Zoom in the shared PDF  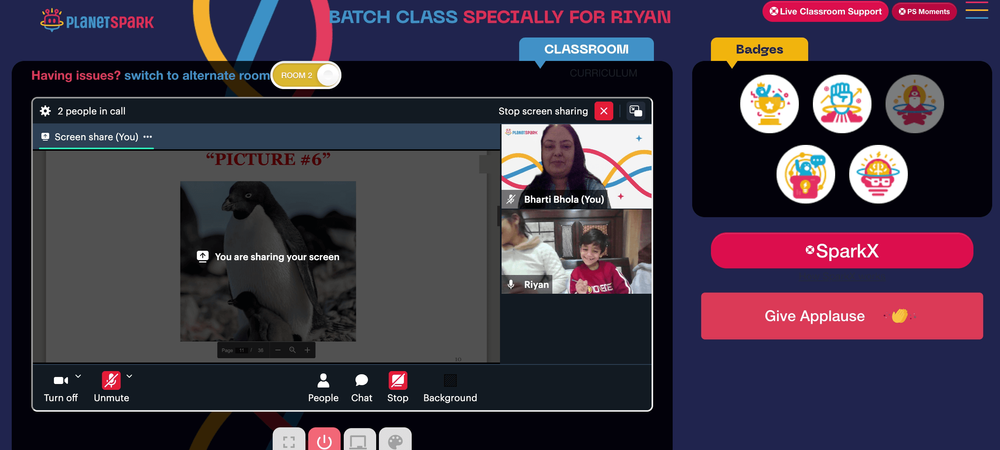click(x=307, y=350)
